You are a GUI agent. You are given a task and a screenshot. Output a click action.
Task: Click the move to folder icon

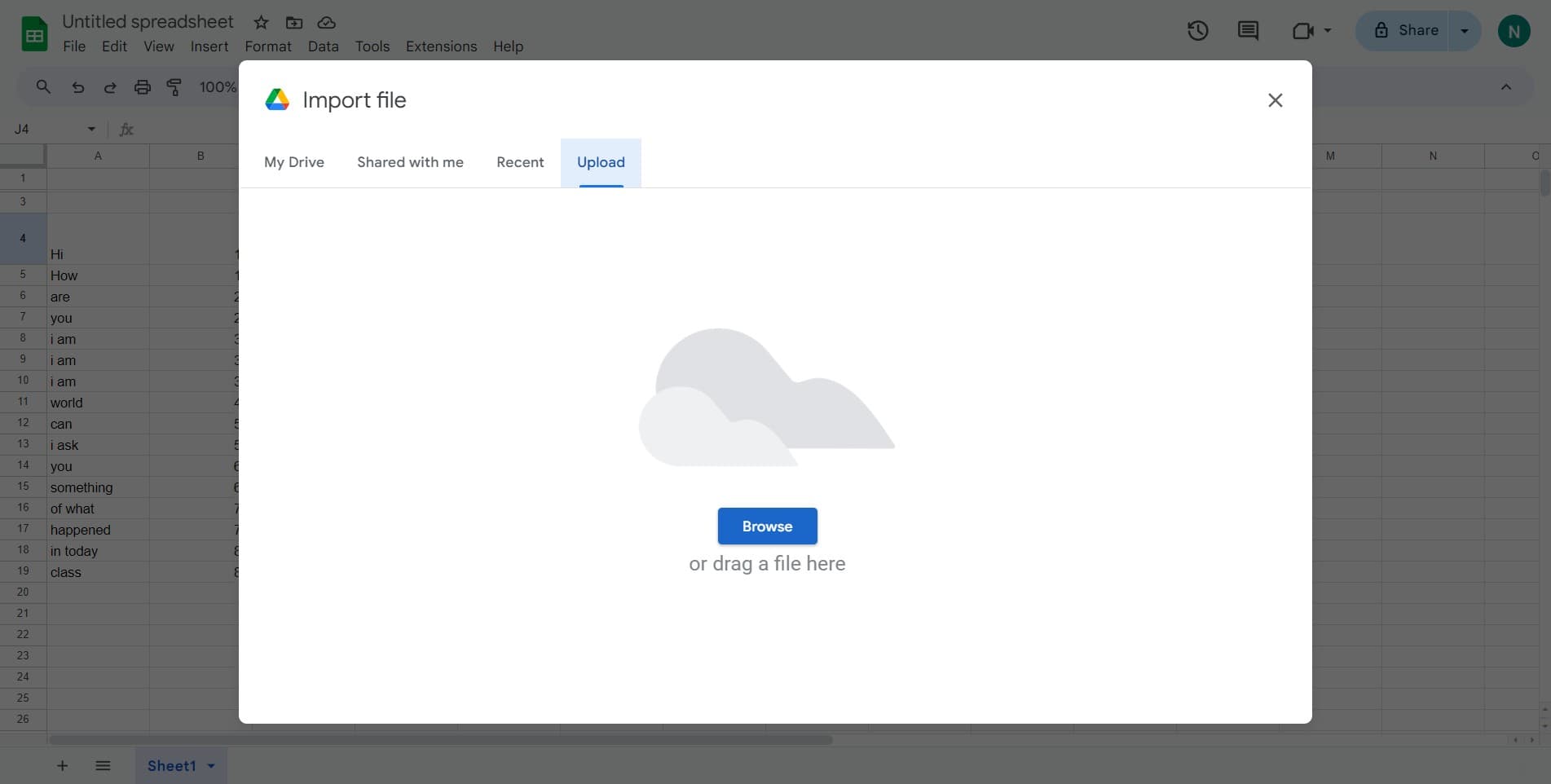pos(294,23)
